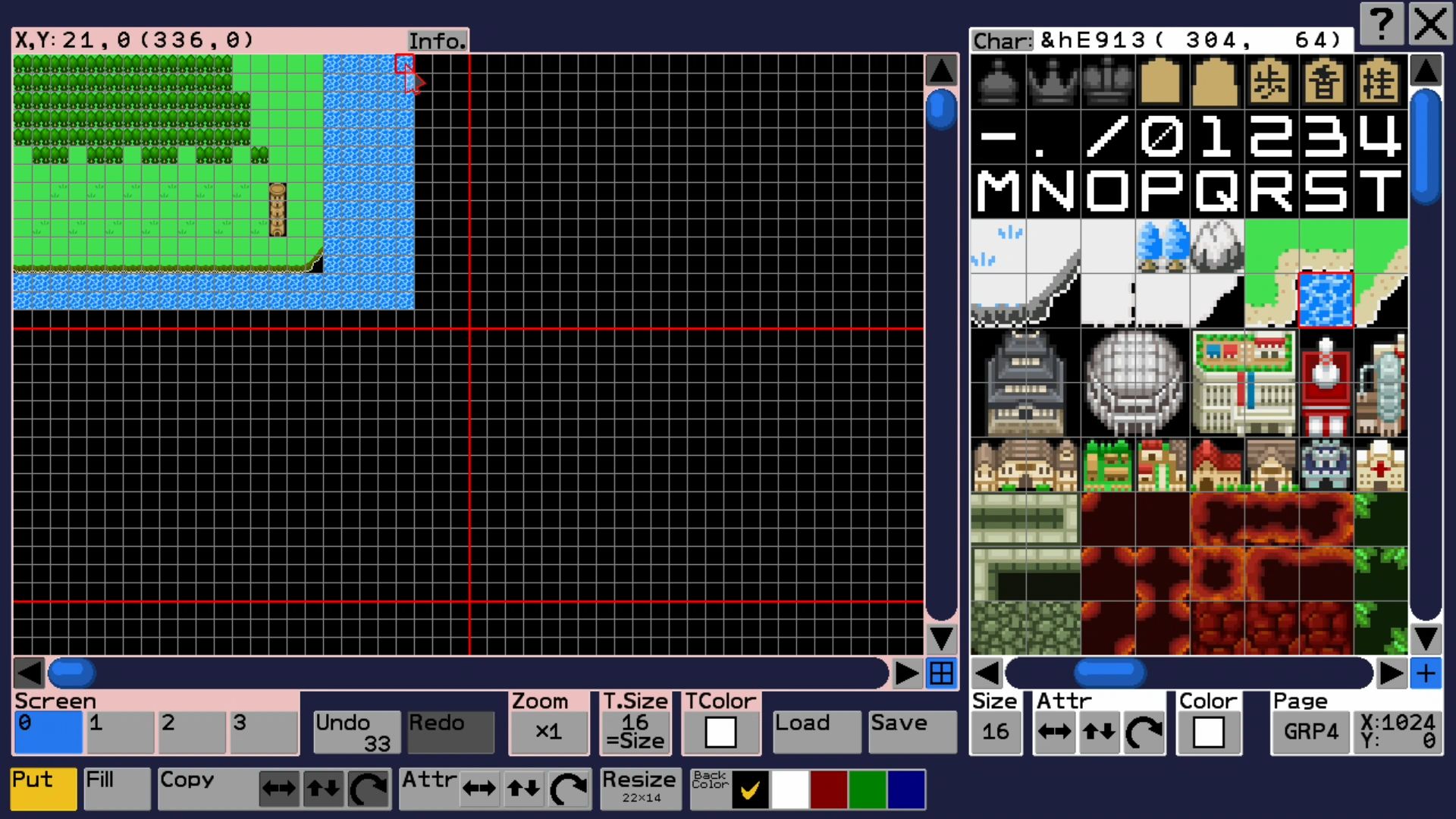Switch to Screen layer 0
This screenshot has height=819, width=1456.
coord(48,732)
